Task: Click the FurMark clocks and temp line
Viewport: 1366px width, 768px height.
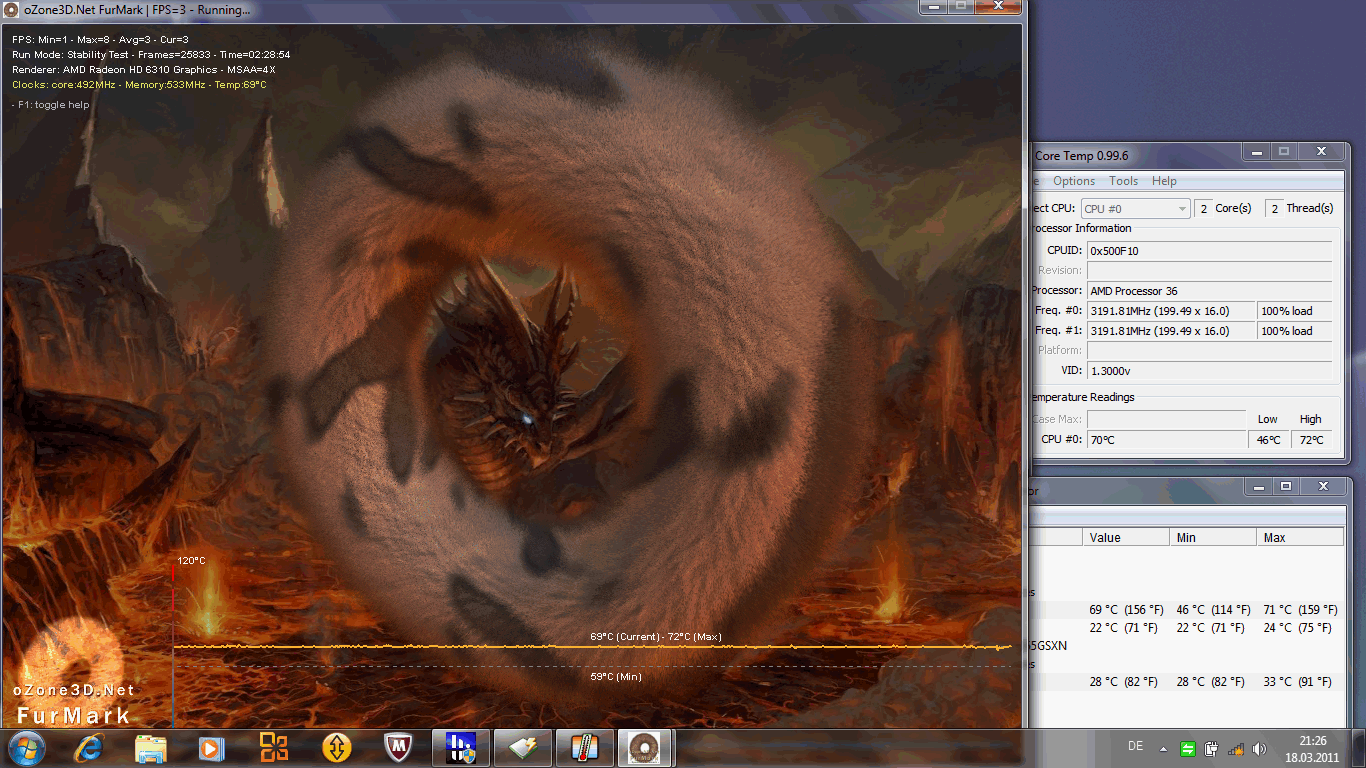Action: click(x=139, y=85)
